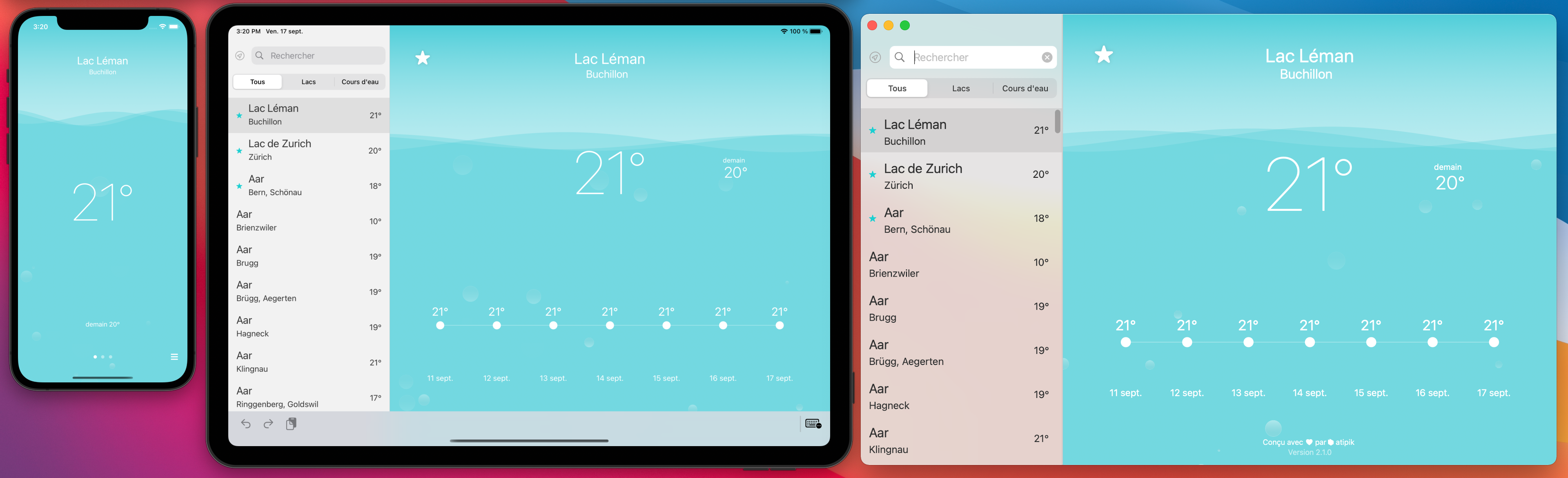
Task: Toggle Tous category filter on iPad
Action: point(258,83)
